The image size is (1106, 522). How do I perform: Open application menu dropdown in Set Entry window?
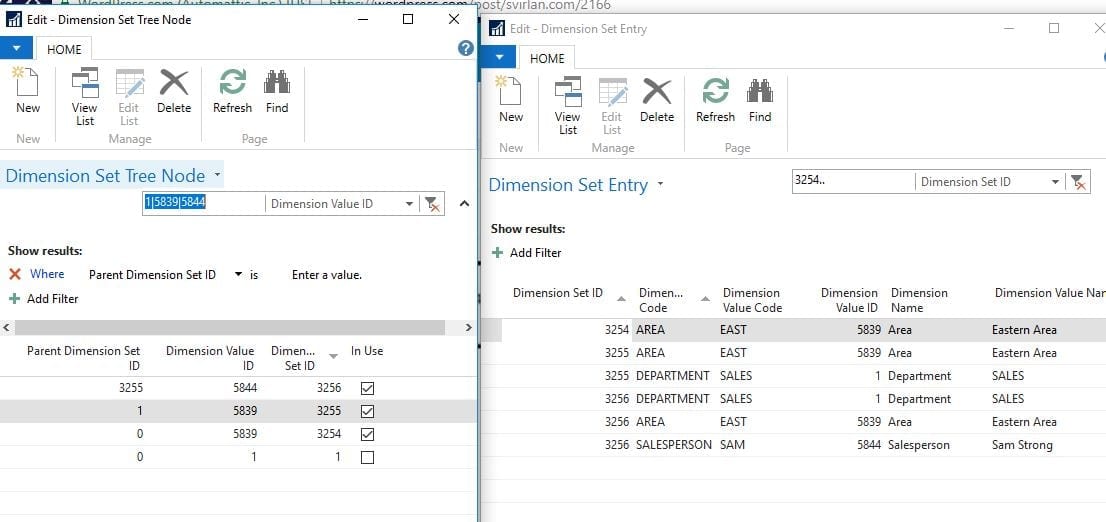click(x=499, y=58)
